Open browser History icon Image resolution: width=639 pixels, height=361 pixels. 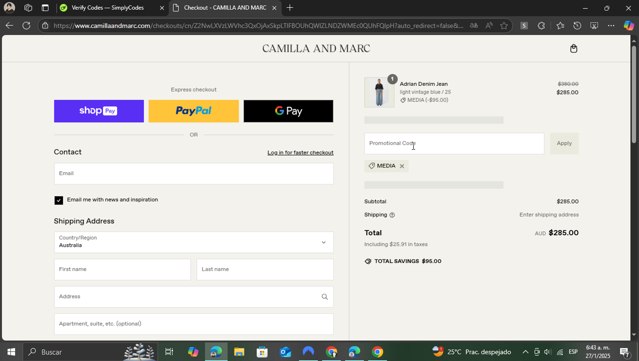[x=577, y=26]
